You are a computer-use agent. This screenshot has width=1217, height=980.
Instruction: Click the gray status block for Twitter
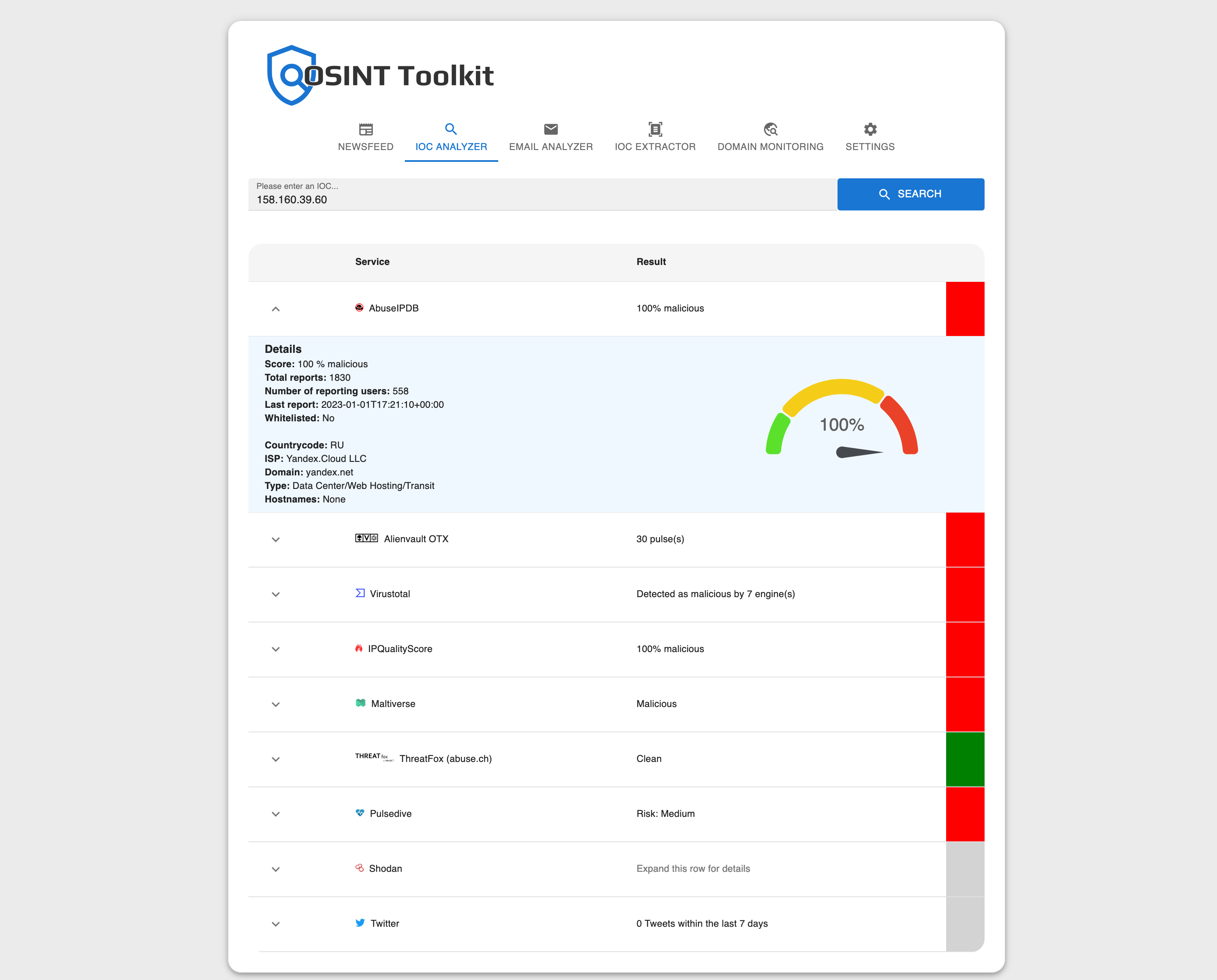pos(965,924)
